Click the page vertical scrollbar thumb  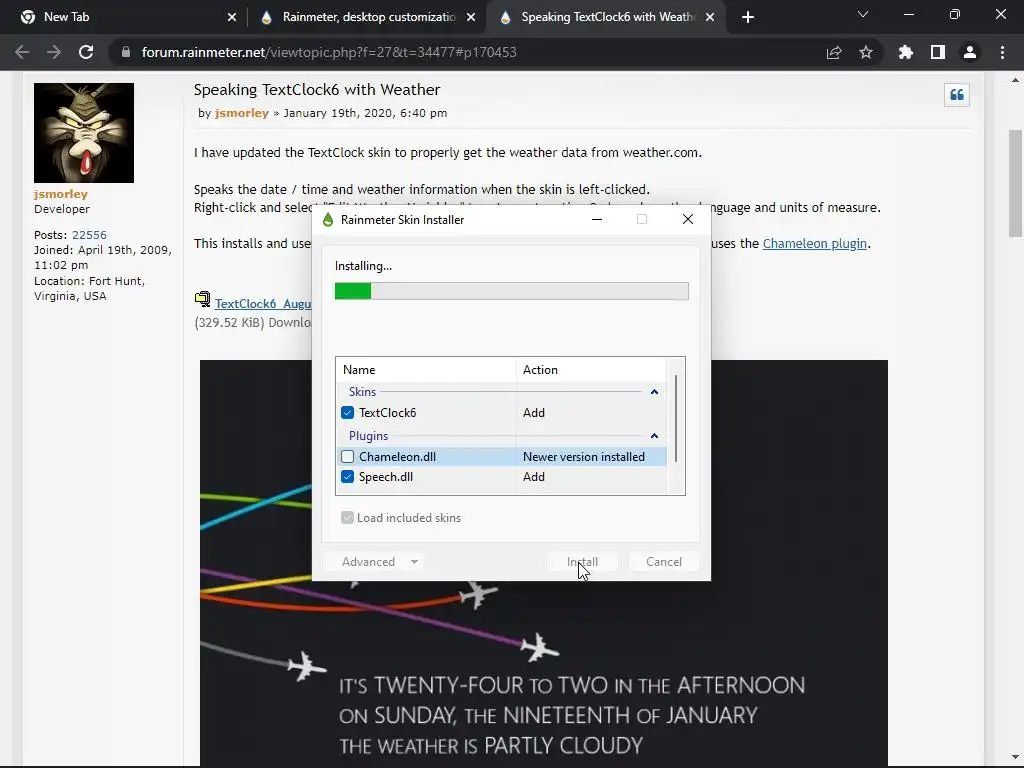coord(1015,184)
